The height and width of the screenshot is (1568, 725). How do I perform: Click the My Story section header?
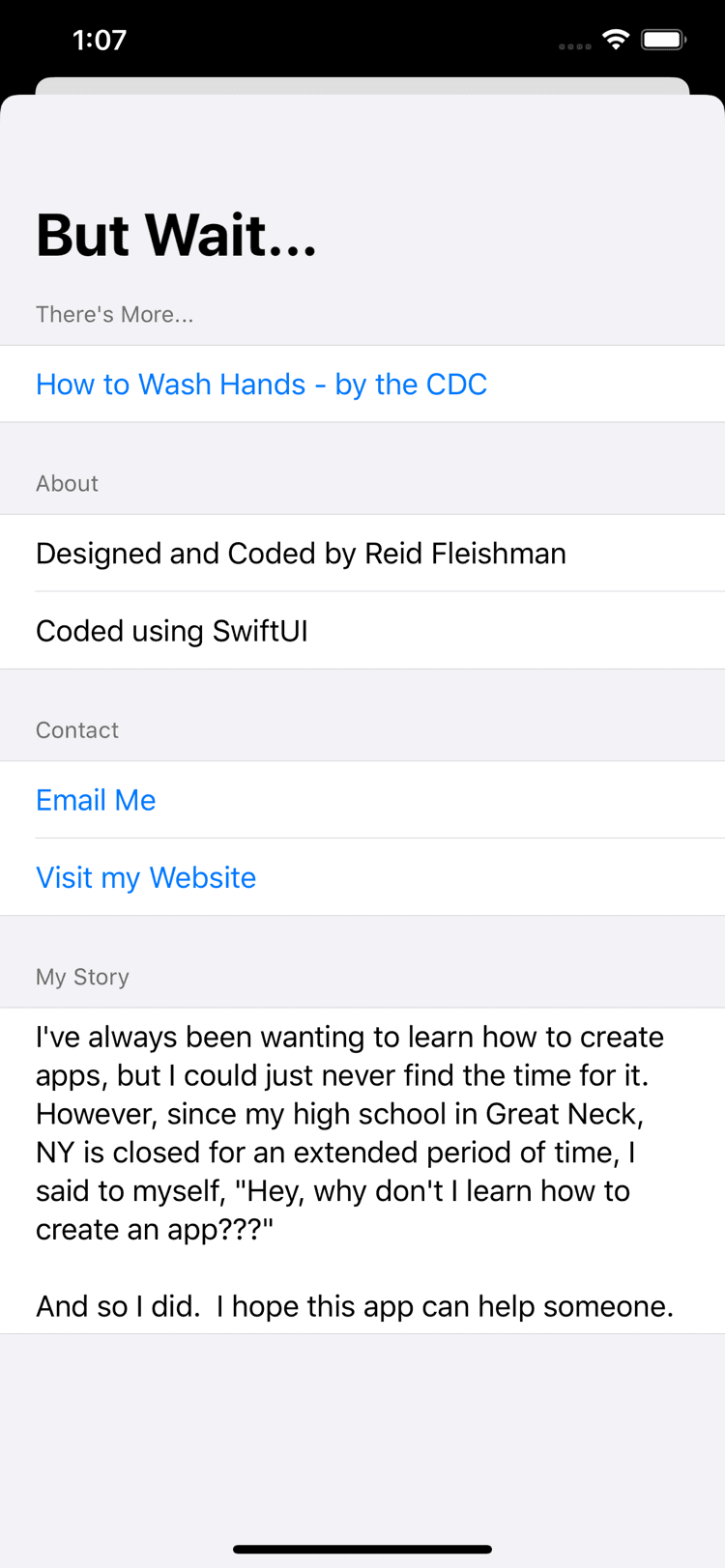(x=82, y=976)
